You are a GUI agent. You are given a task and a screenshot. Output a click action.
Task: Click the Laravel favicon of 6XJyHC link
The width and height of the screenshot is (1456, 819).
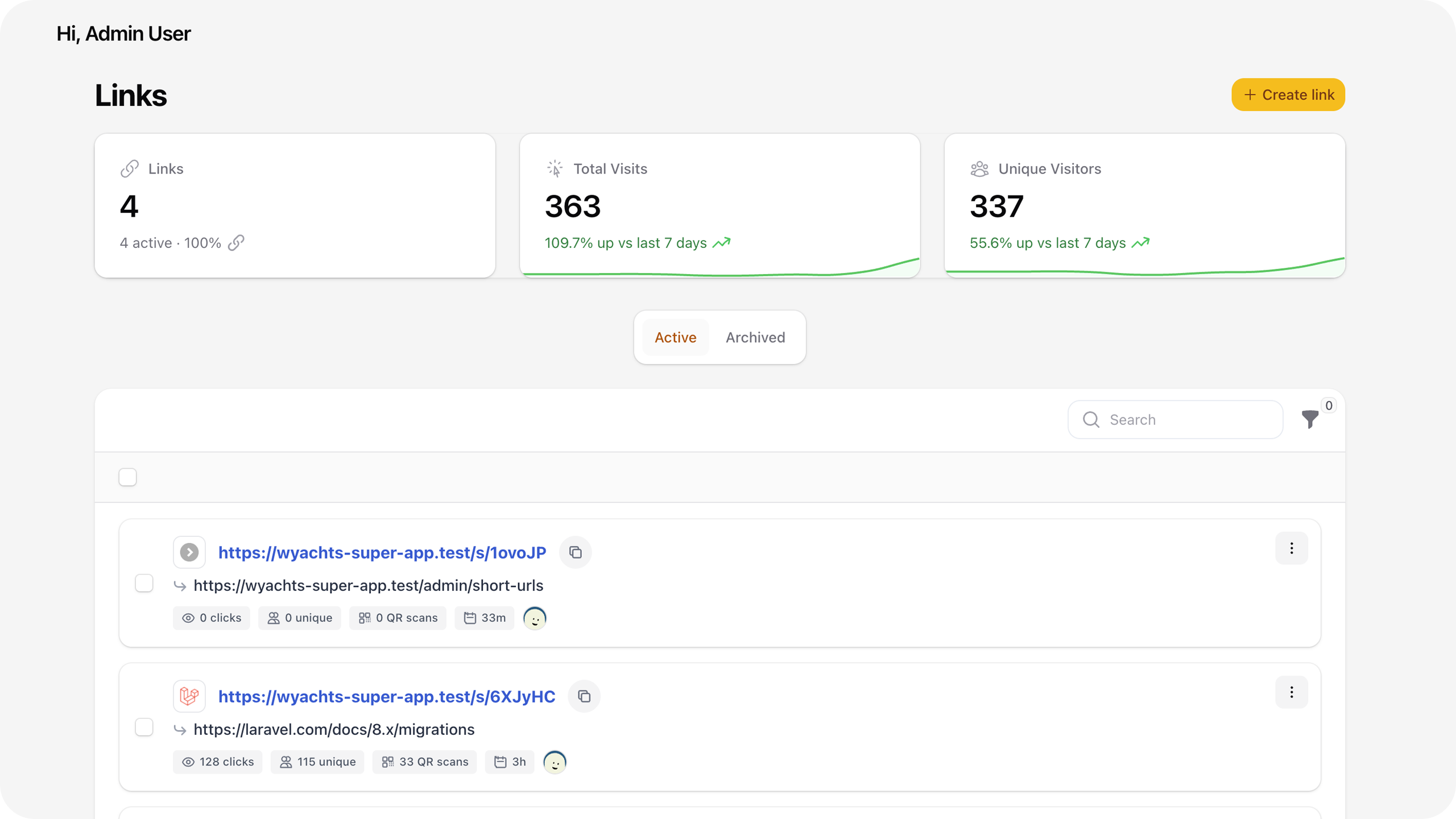click(189, 696)
